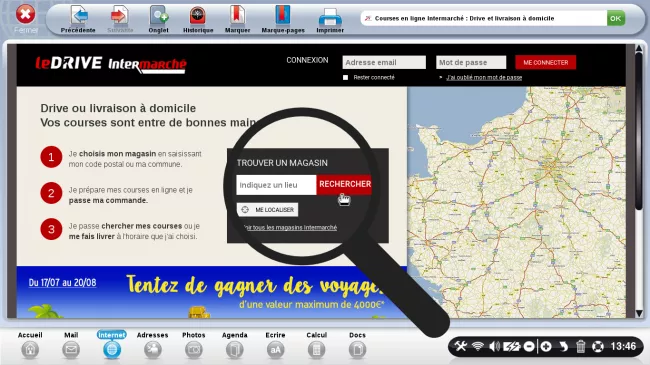650x365 pixels.
Task: Click the Tentez de gagner des voyages banner
Action: (211, 292)
